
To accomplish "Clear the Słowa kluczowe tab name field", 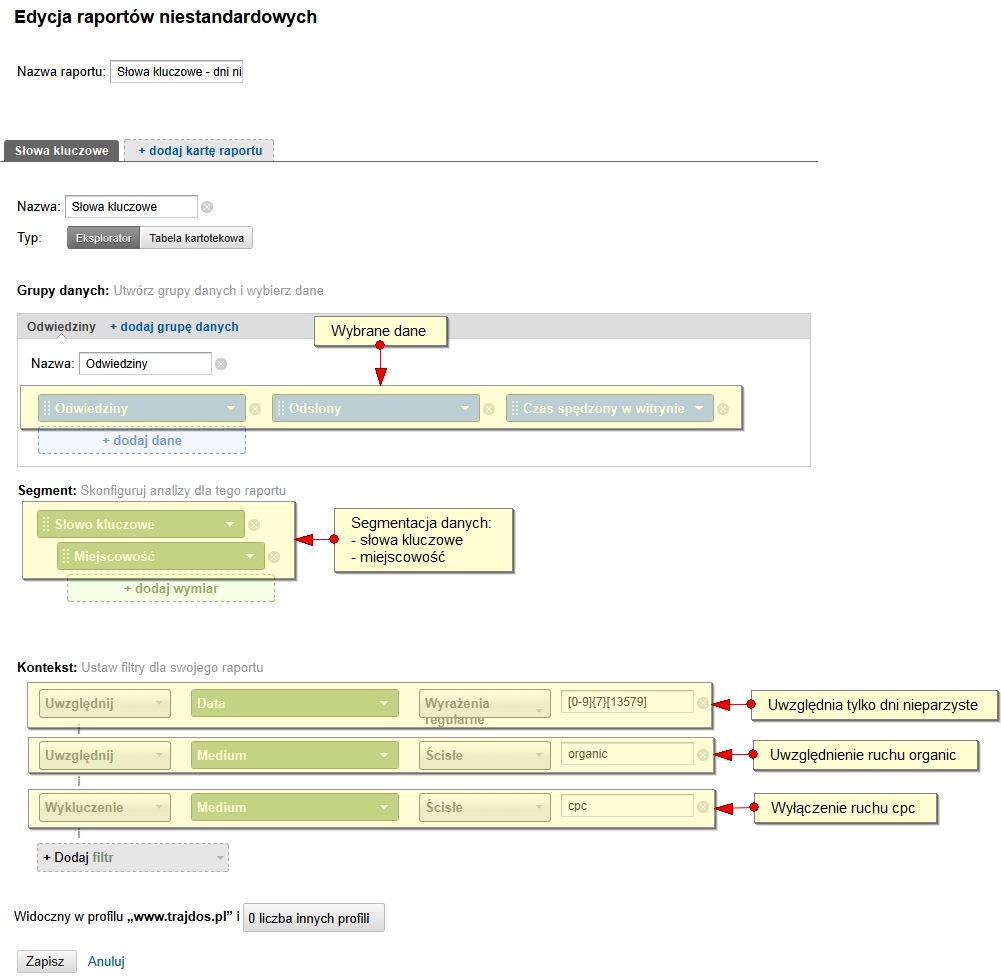I will (x=207, y=207).
